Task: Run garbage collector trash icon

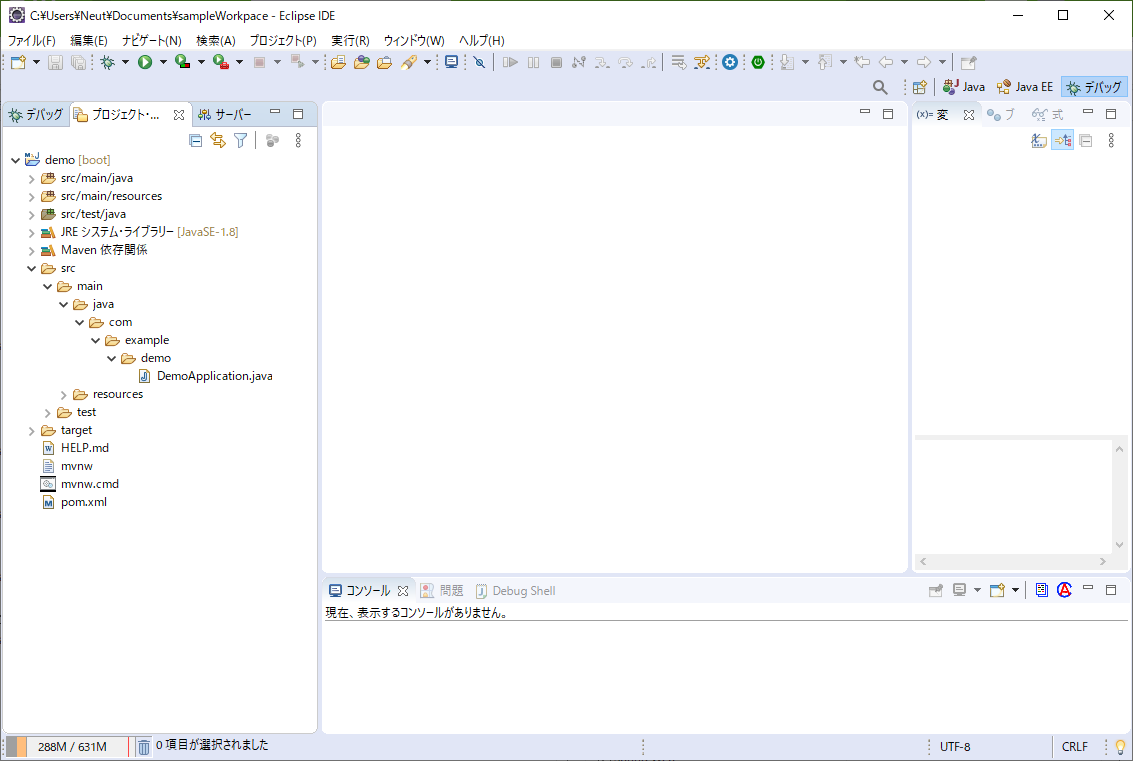Action: (144, 747)
